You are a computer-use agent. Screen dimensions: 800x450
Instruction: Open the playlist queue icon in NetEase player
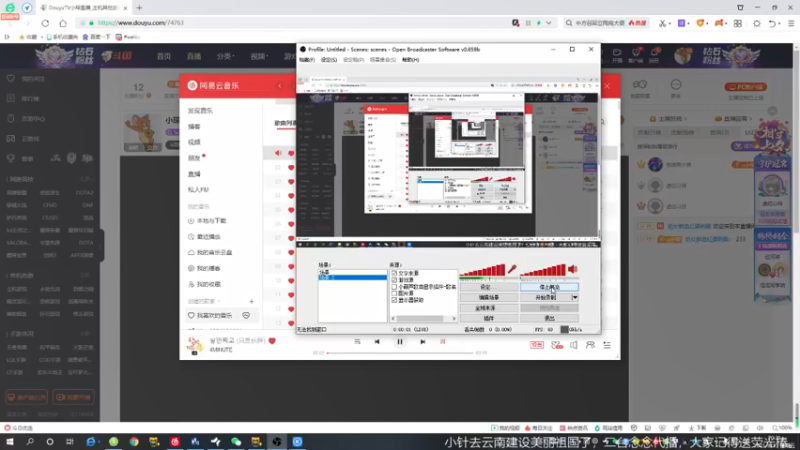tap(607, 345)
